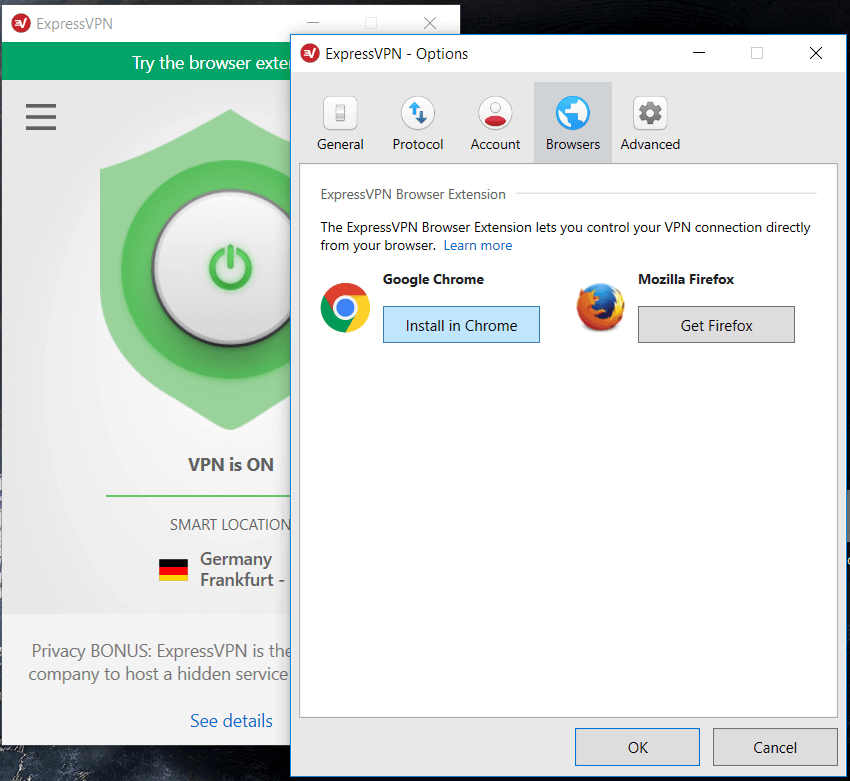Click the Get Firefox button
850x781 pixels.
pos(716,325)
